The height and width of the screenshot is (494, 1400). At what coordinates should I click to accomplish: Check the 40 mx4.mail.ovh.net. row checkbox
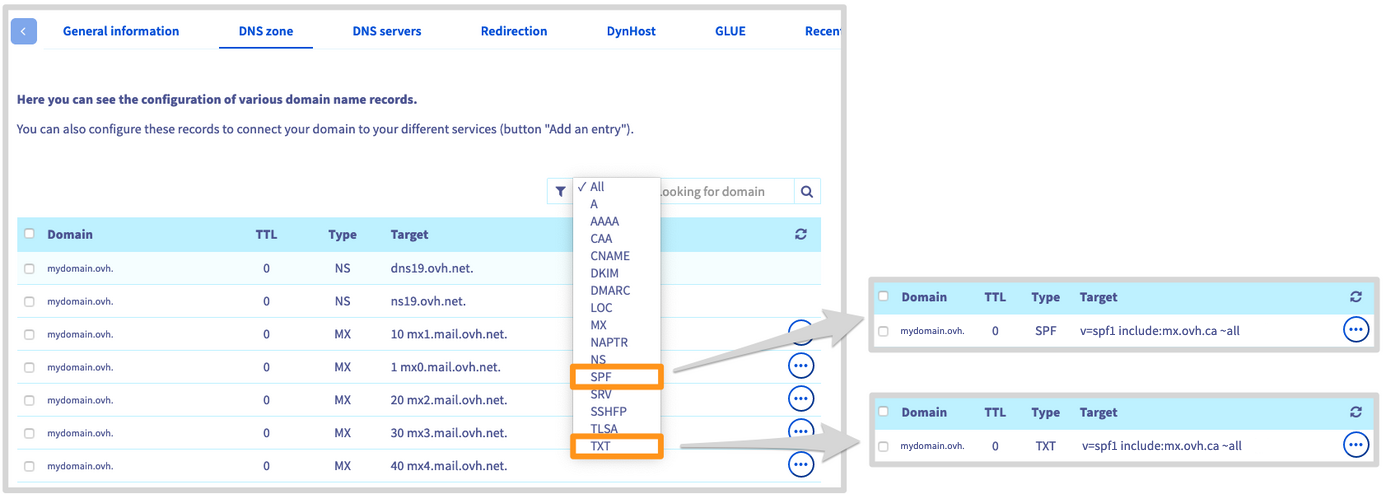pyautogui.click(x=29, y=465)
